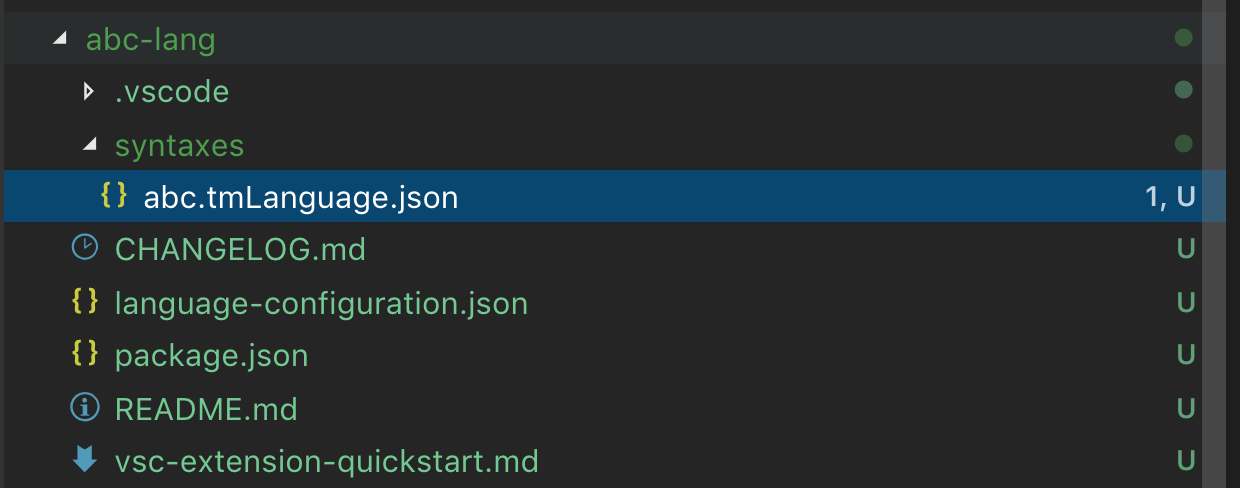
Task: Open the README.md file
Action: [x=206, y=409]
